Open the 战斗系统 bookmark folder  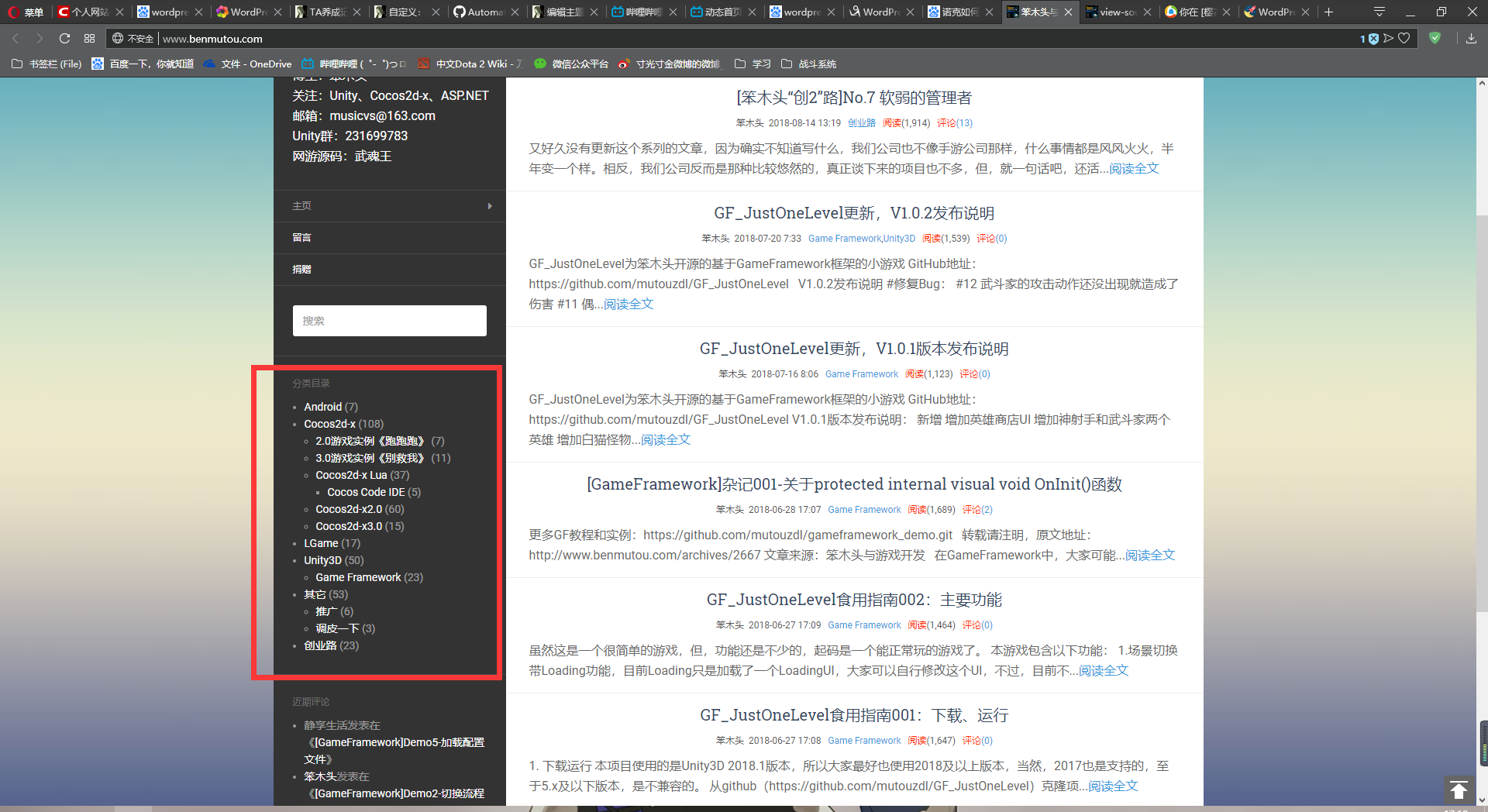pos(808,64)
